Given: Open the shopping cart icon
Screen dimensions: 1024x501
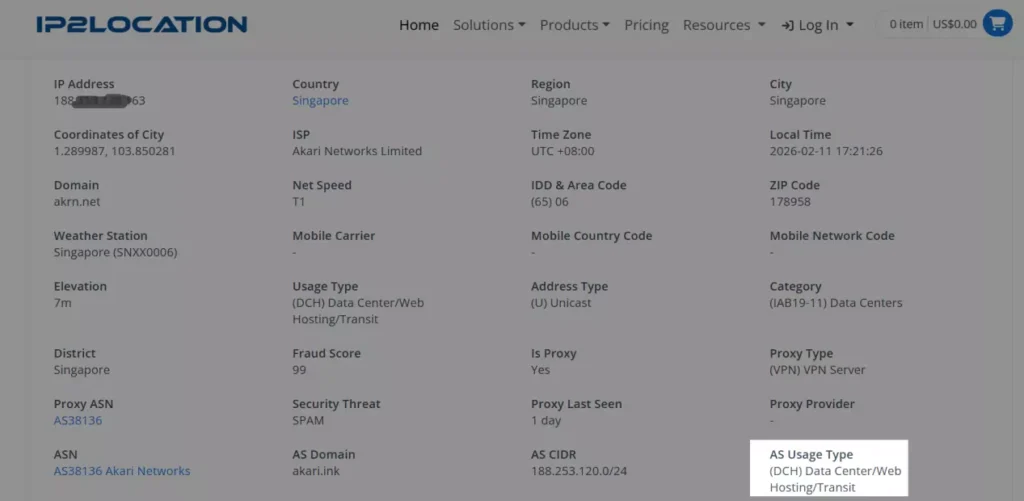Looking at the screenshot, I should 997,24.
